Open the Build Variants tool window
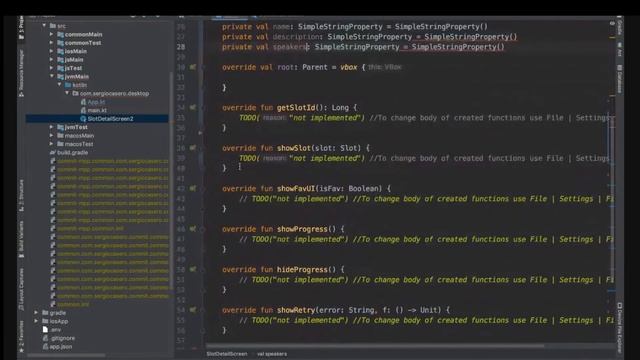The image size is (640, 360). pos(21,240)
